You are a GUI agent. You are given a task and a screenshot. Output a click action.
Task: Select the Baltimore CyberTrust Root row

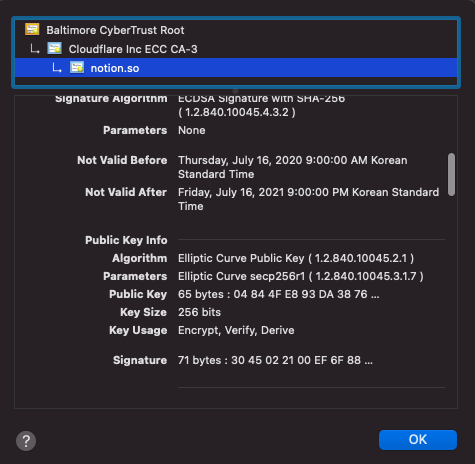click(x=236, y=30)
